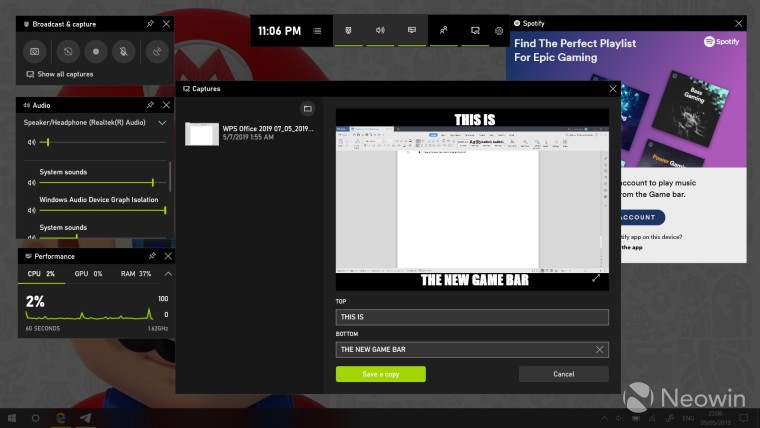760x428 pixels.
Task: Toggle the Audio widget in Game bar
Action: pos(380,31)
